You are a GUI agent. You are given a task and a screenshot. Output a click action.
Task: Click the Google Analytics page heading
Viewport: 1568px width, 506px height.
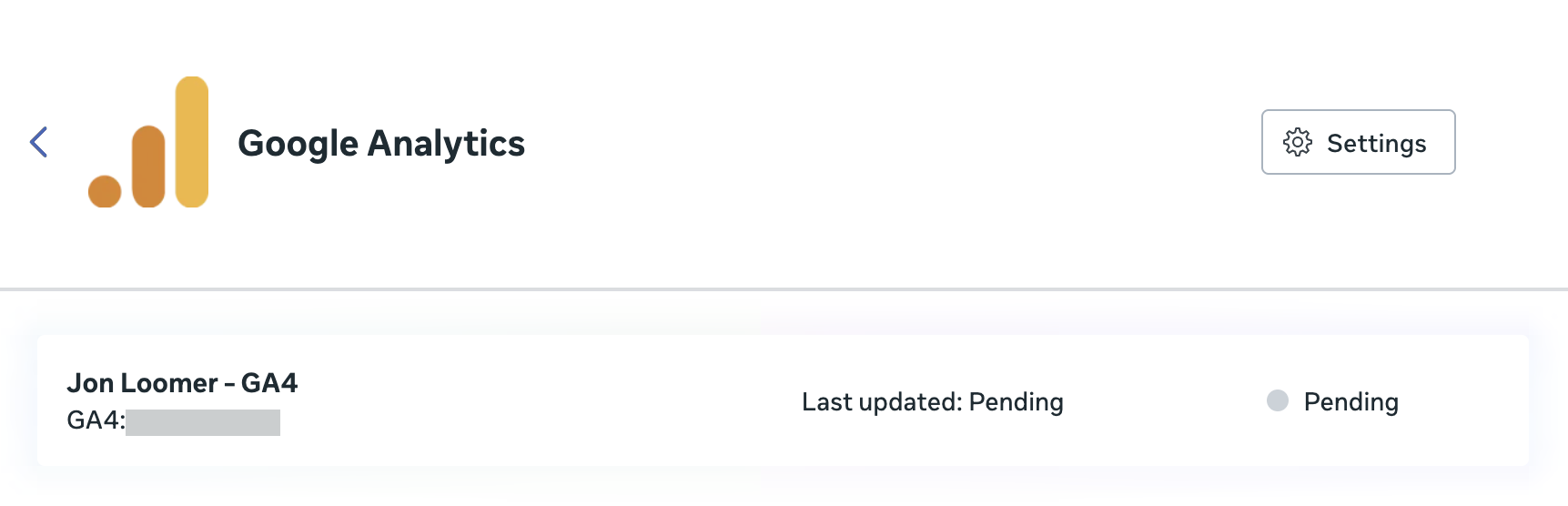[381, 143]
